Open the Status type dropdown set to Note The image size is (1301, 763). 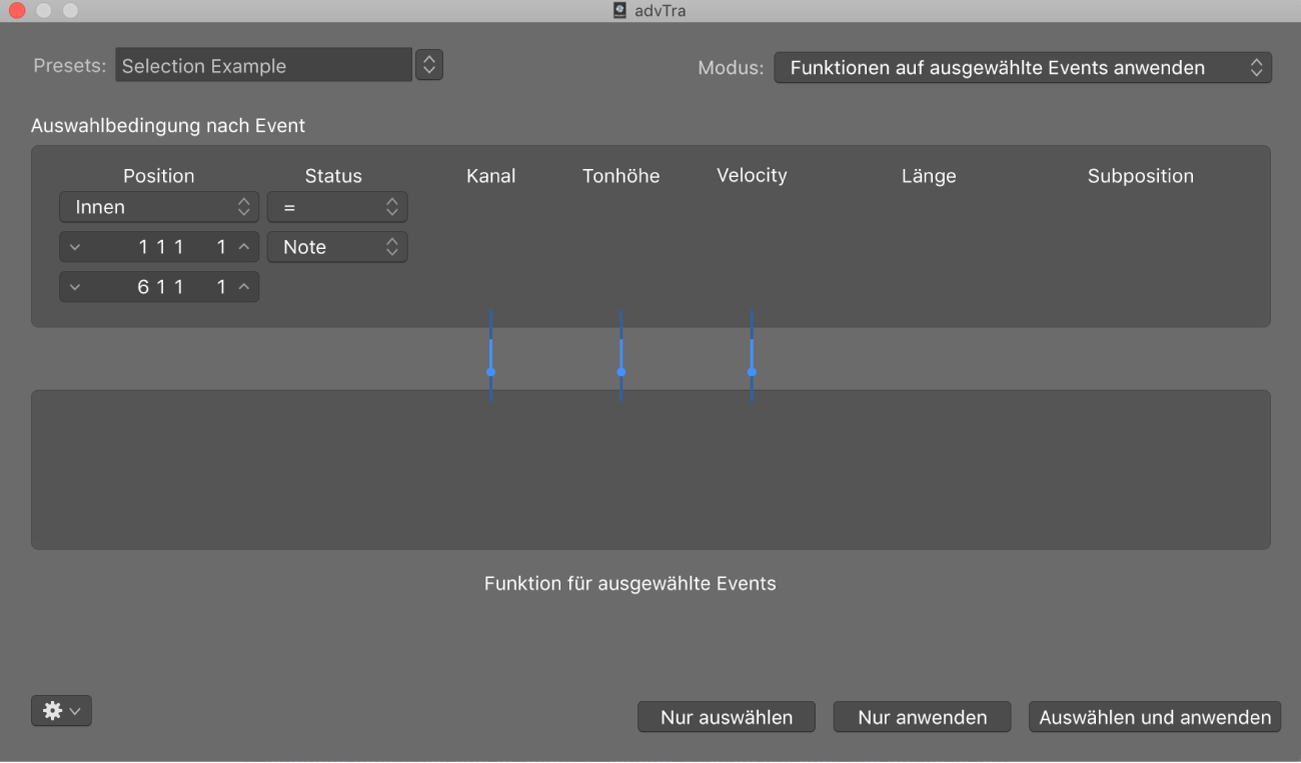337,247
